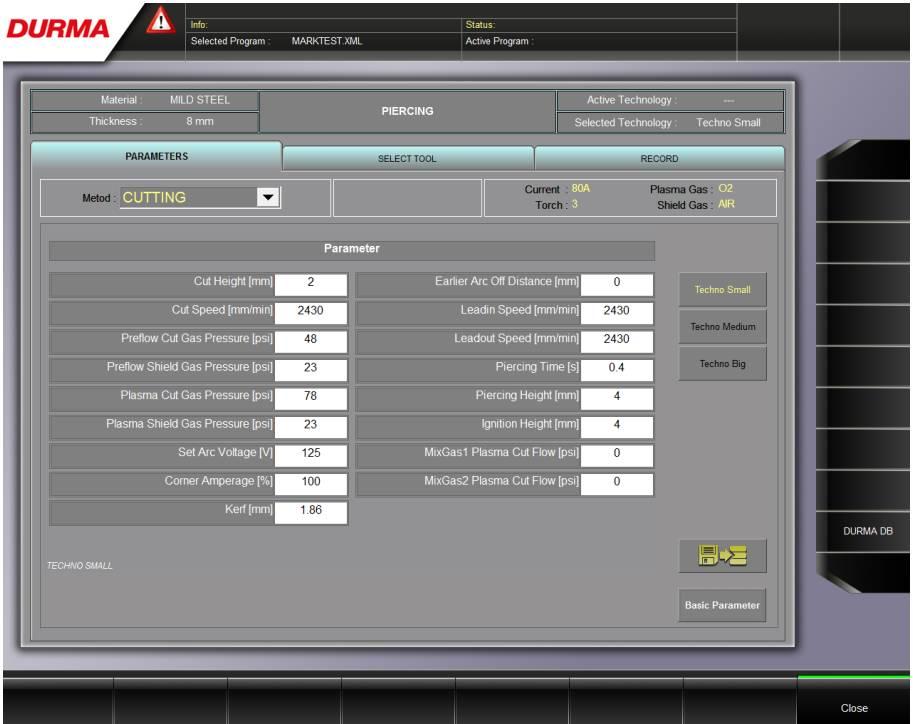Open the RECORD tab
The height and width of the screenshot is (724, 913).
pyautogui.click(x=659, y=159)
